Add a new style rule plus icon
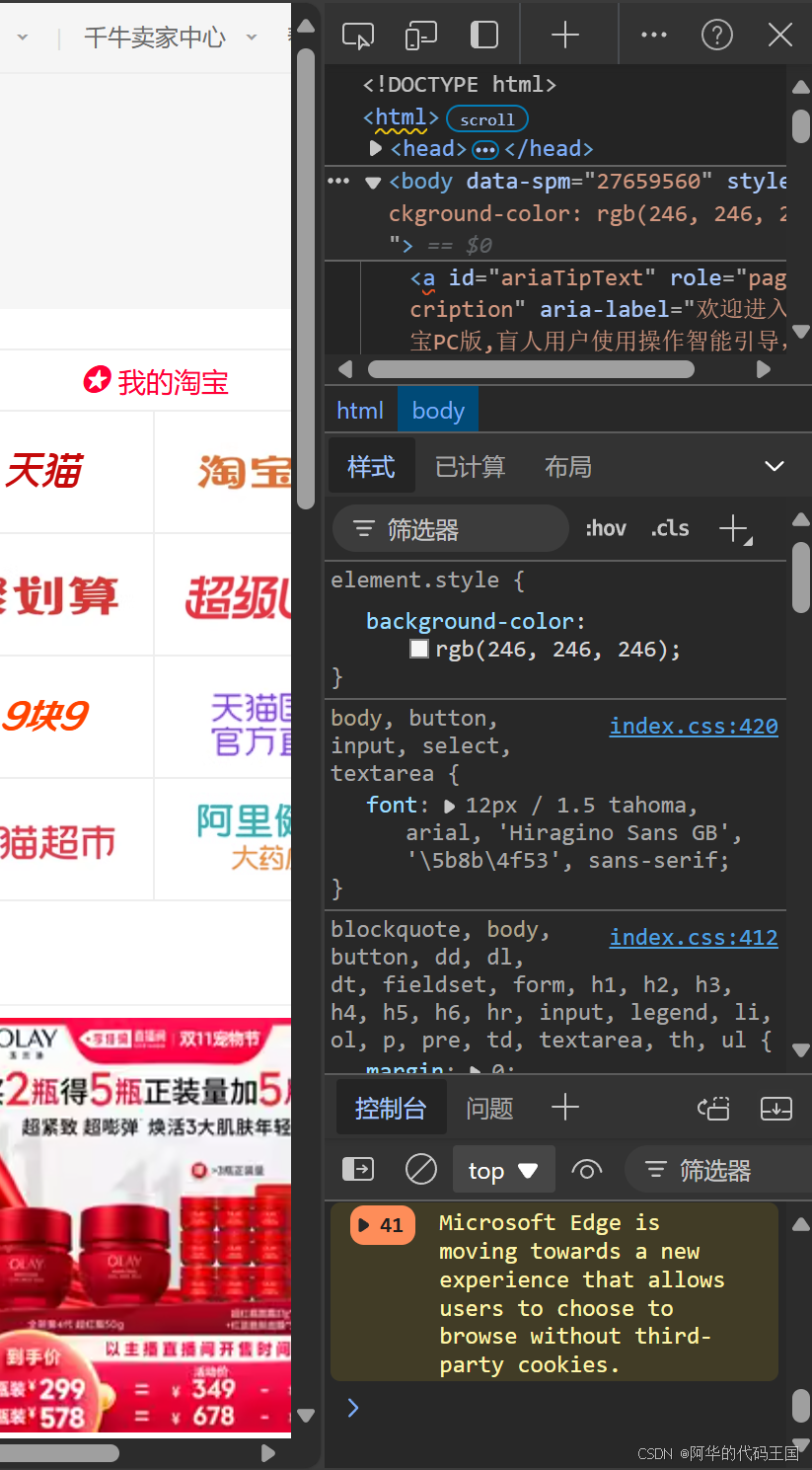Image resolution: width=812 pixels, height=1470 pixels. pos(735,530)
